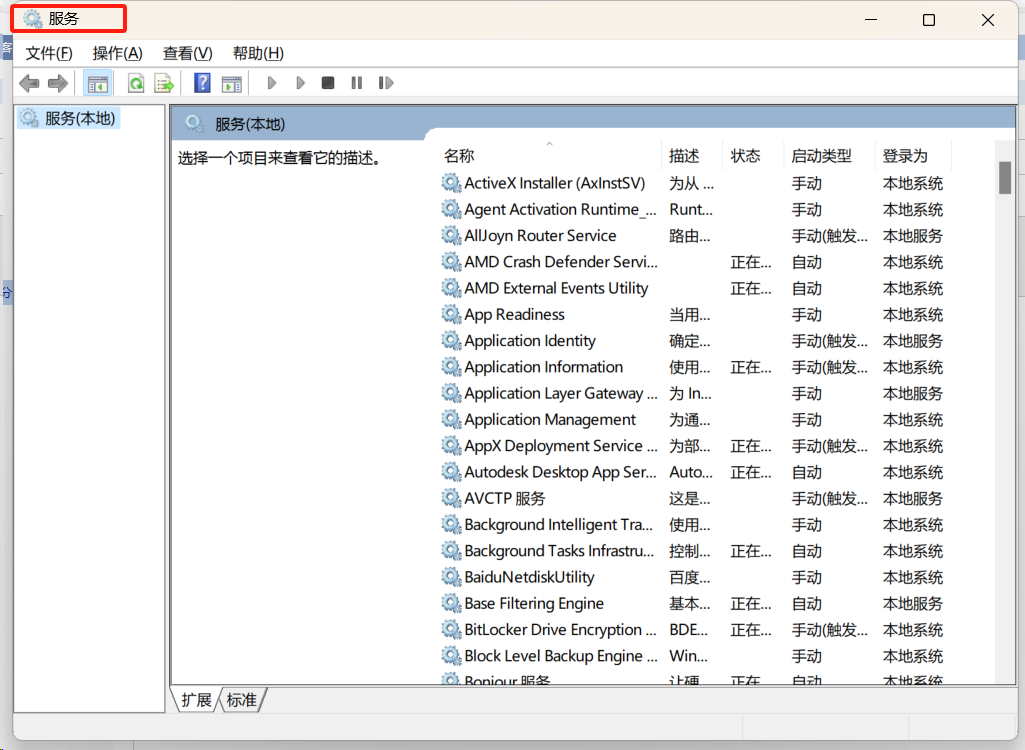
Task: Click the vertical scrollbar thumb of services list
Action: pyautogui.click(x=1005, y=177)
